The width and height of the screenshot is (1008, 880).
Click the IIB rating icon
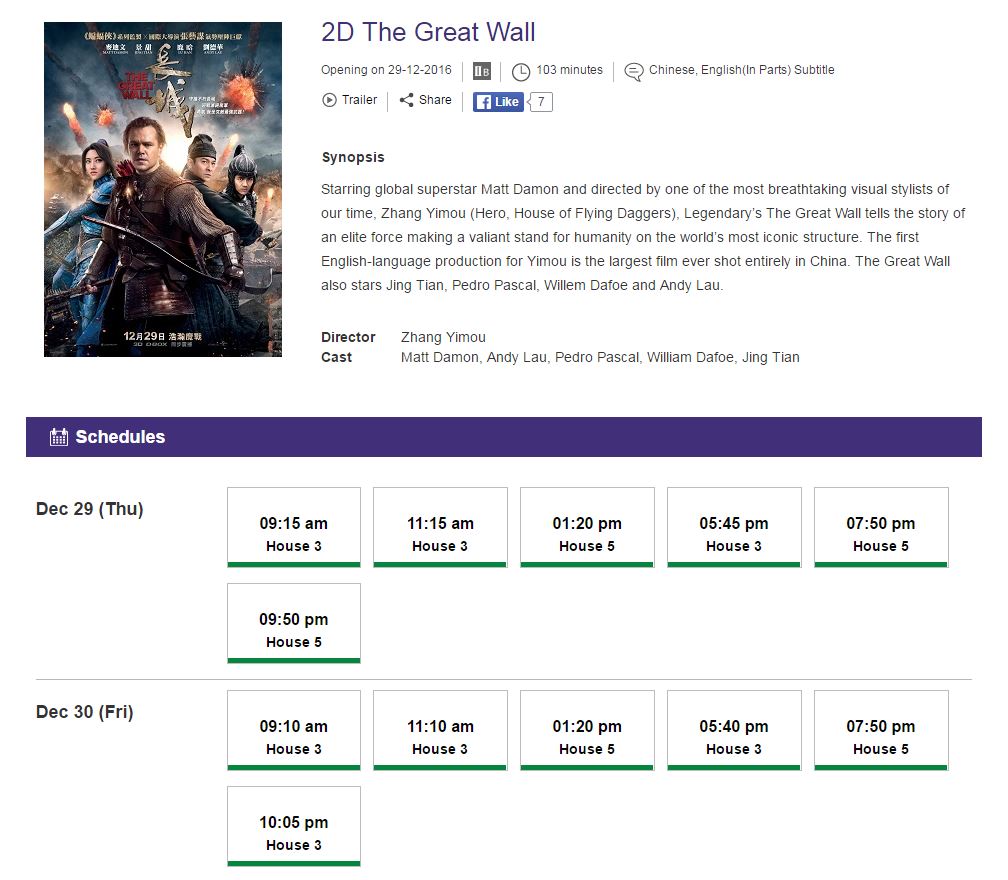point(481,71)
